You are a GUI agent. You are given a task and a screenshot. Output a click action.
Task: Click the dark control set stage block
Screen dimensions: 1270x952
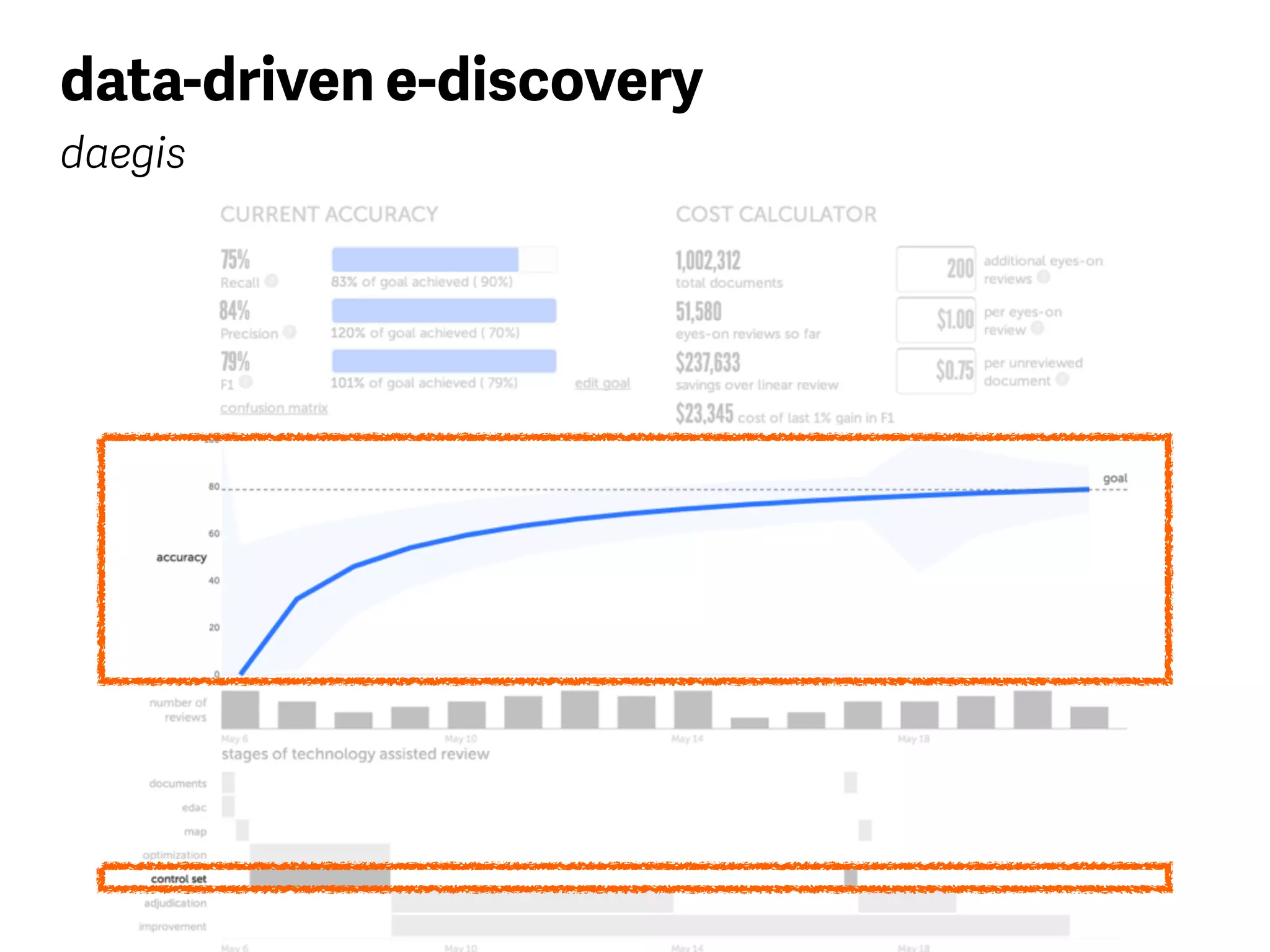click(x=320, y=878)
